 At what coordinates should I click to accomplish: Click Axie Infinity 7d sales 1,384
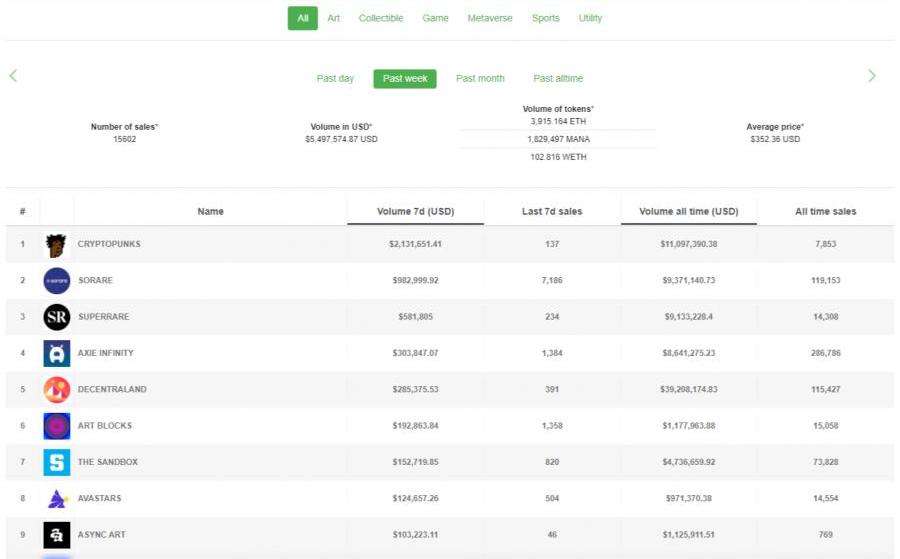(552, 353)
